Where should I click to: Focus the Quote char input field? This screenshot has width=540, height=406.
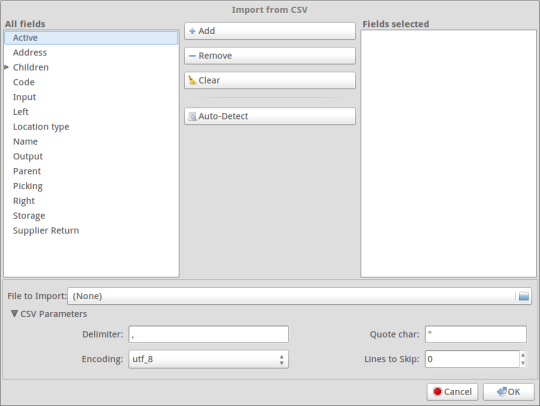[x=476, y=334]
